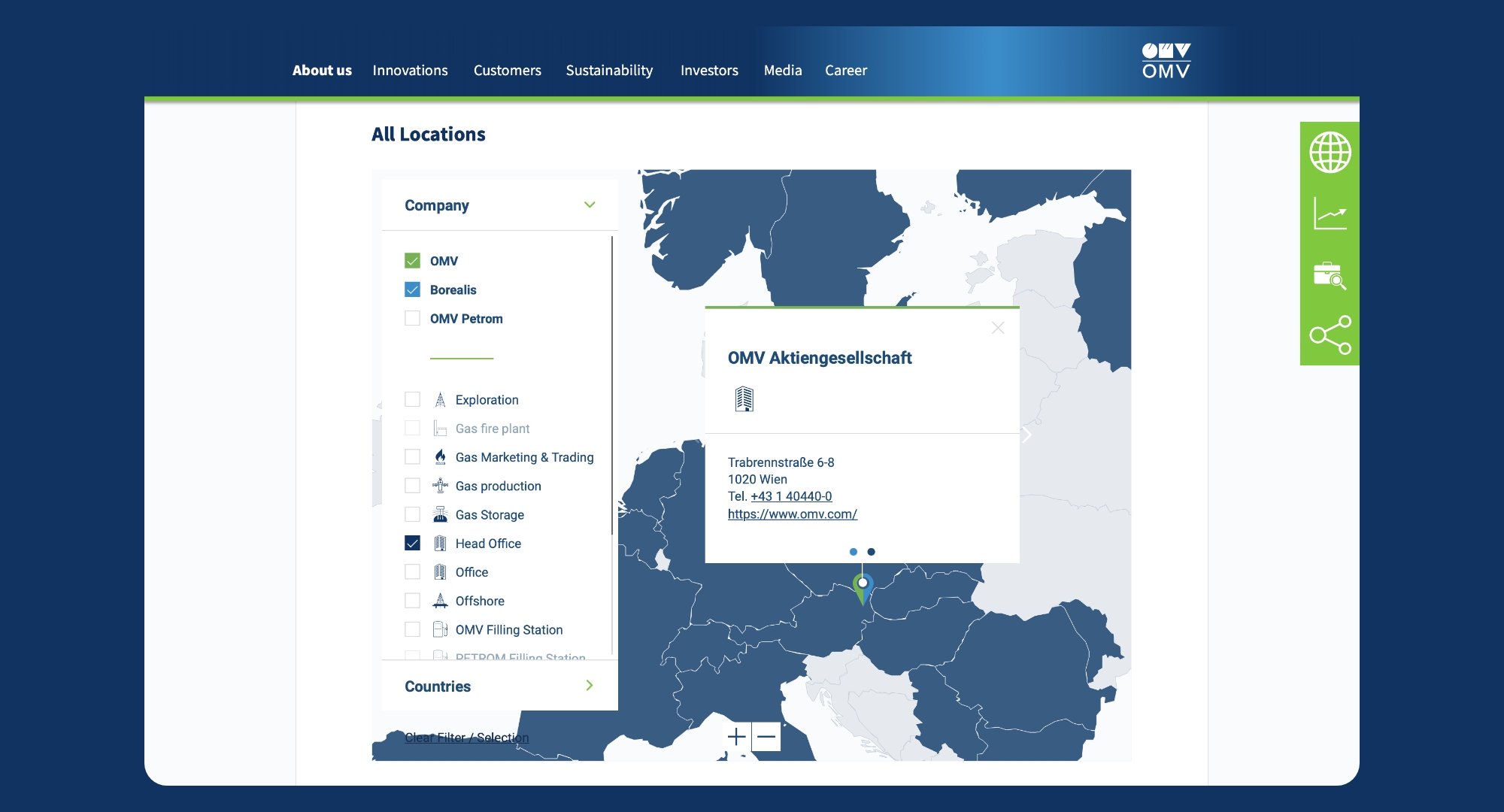Expand the Countries filter section
This screenshot has height=812, width=1504.
(x=590, y=686)
